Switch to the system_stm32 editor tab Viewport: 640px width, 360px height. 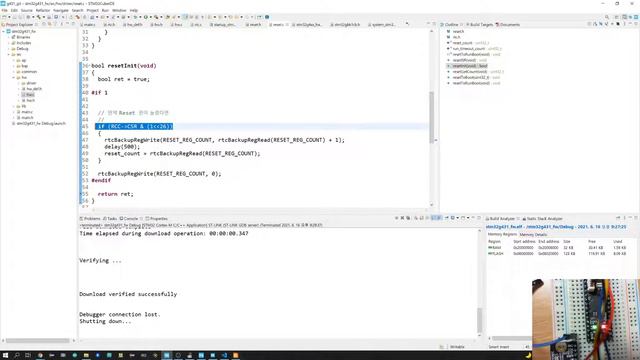pos(382,24)
